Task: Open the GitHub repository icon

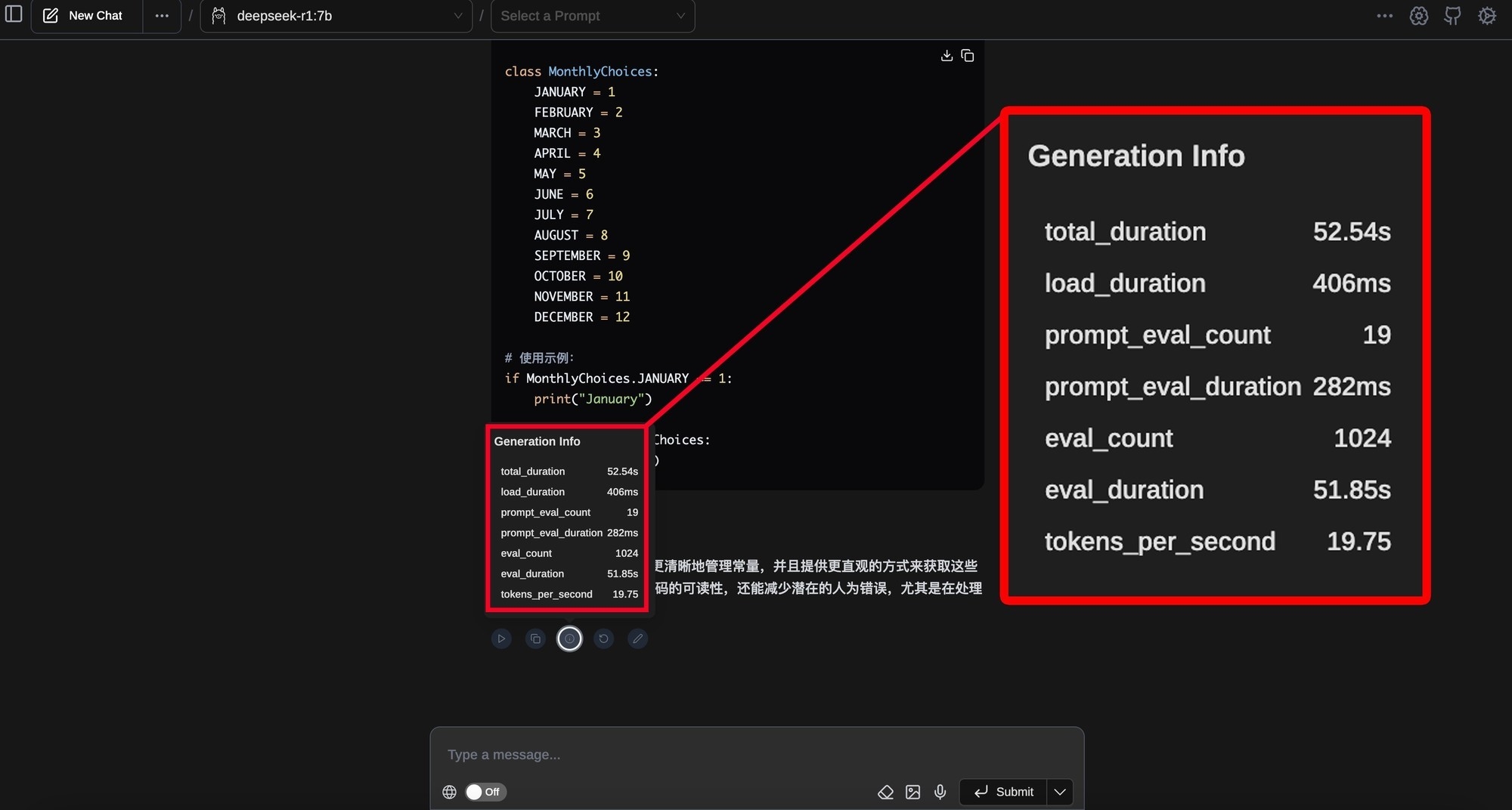Action: [x=1452, y=16]
